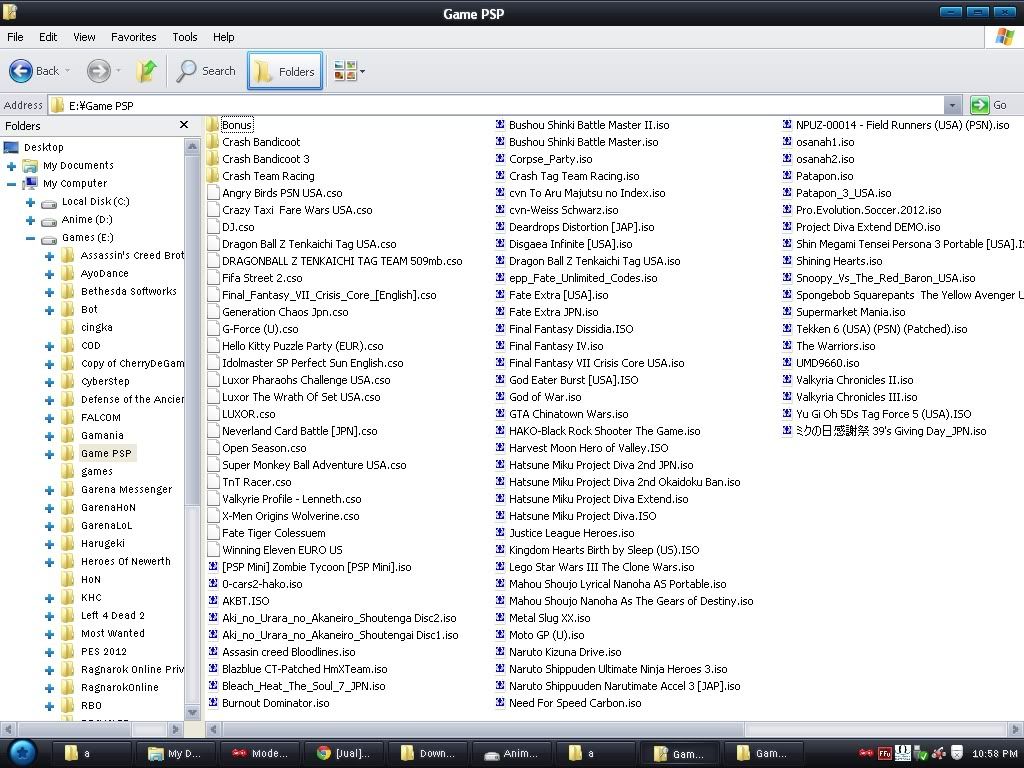
Task: Expand the FALCOM folder node
Action: click(49, 418)
